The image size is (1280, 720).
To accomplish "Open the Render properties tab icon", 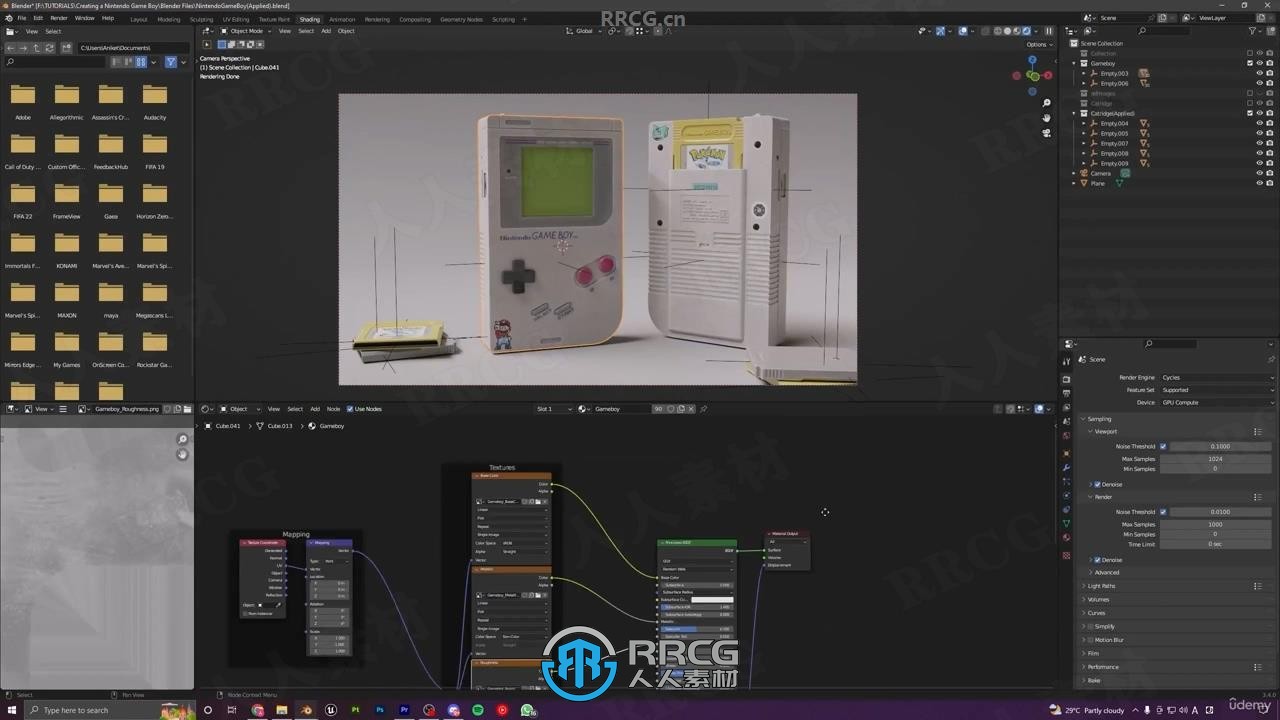I will coord(1066,379).
